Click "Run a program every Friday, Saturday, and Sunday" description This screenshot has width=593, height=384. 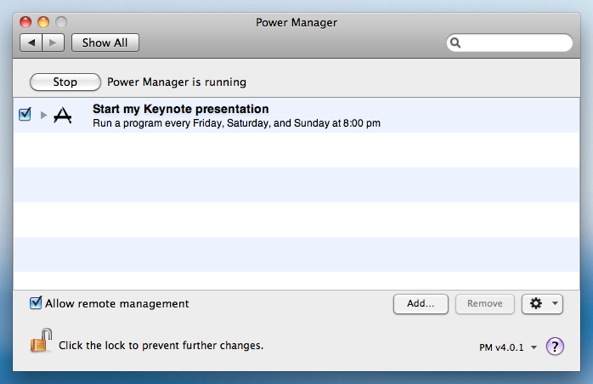(236, 123)
